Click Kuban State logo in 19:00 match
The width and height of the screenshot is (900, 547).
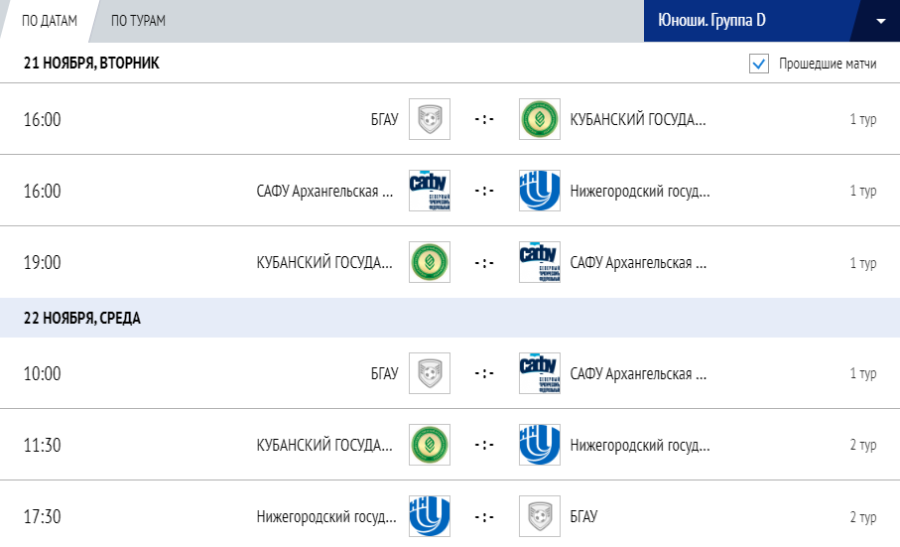pyautogui.click(x=430, y=262)
